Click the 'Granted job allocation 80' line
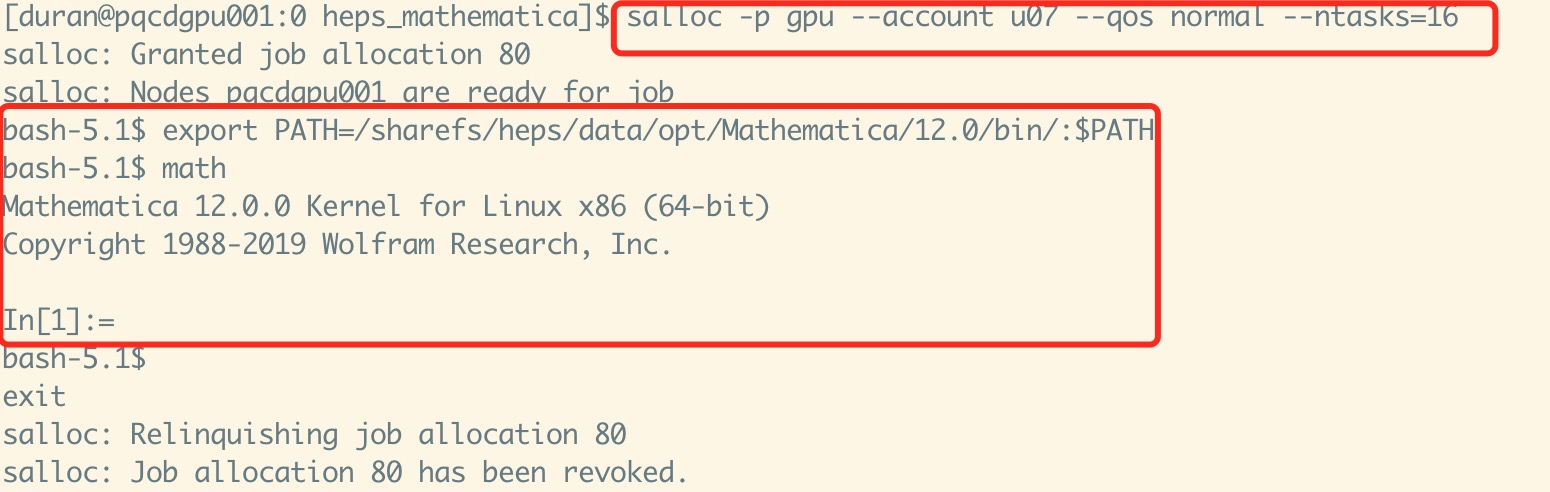The height and width of the screenshot is (492, 1550). 267,55
